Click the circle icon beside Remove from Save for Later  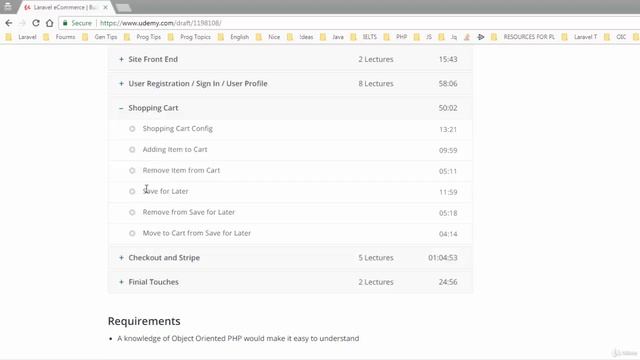pos(132,212)
